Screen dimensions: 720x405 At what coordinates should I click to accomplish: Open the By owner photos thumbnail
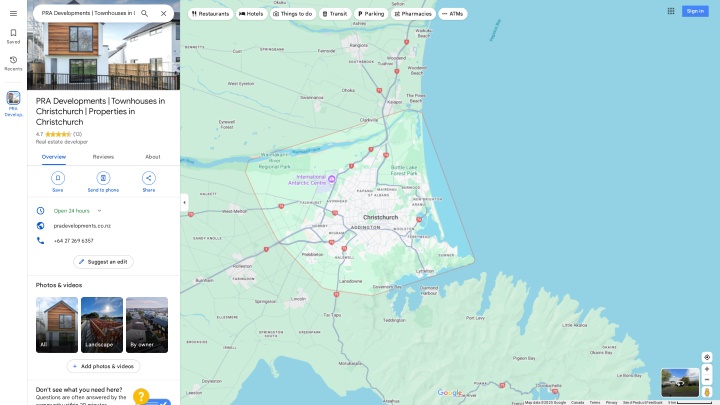147,325
